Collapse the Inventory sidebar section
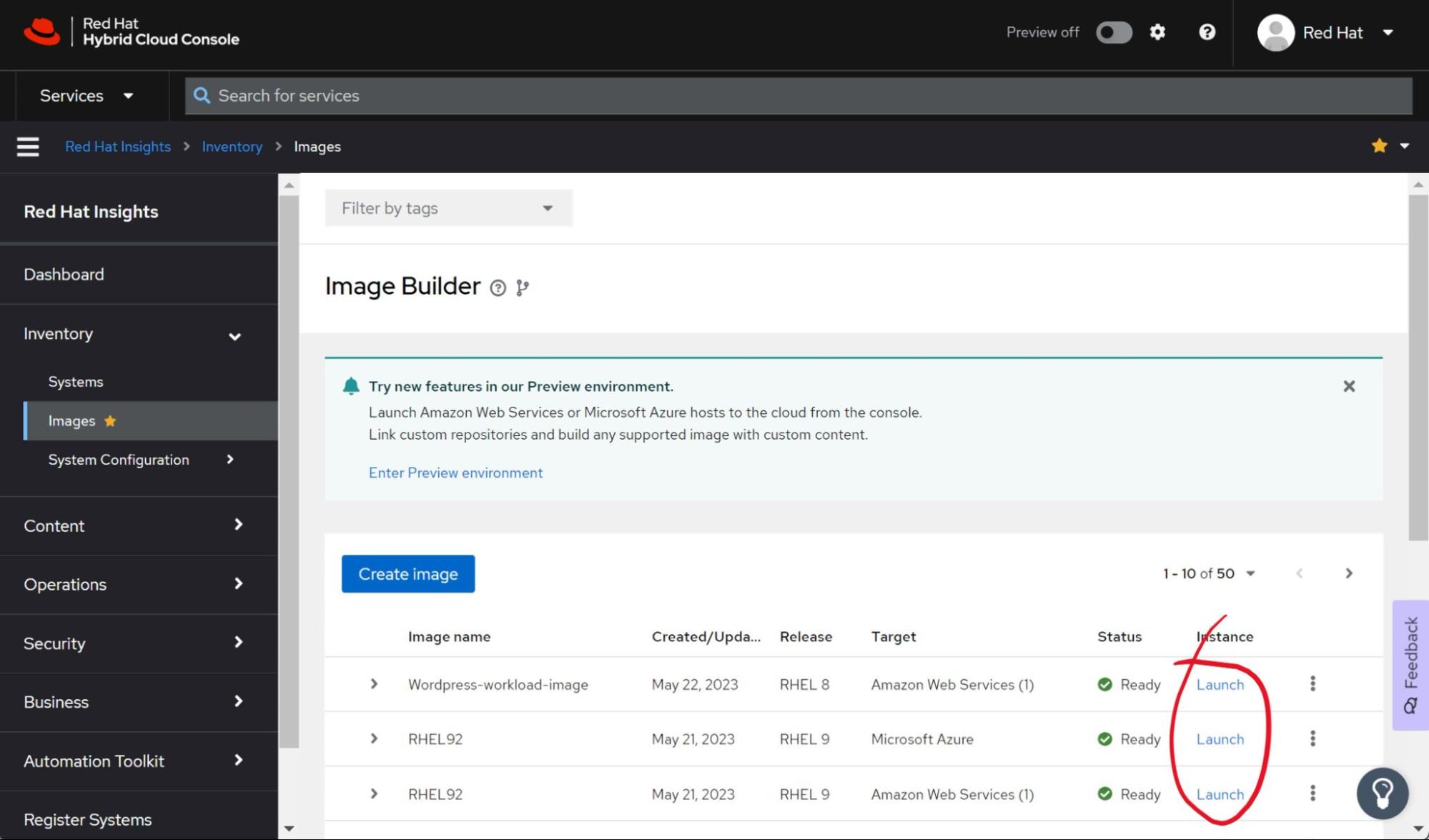 [x=139, y=334]
